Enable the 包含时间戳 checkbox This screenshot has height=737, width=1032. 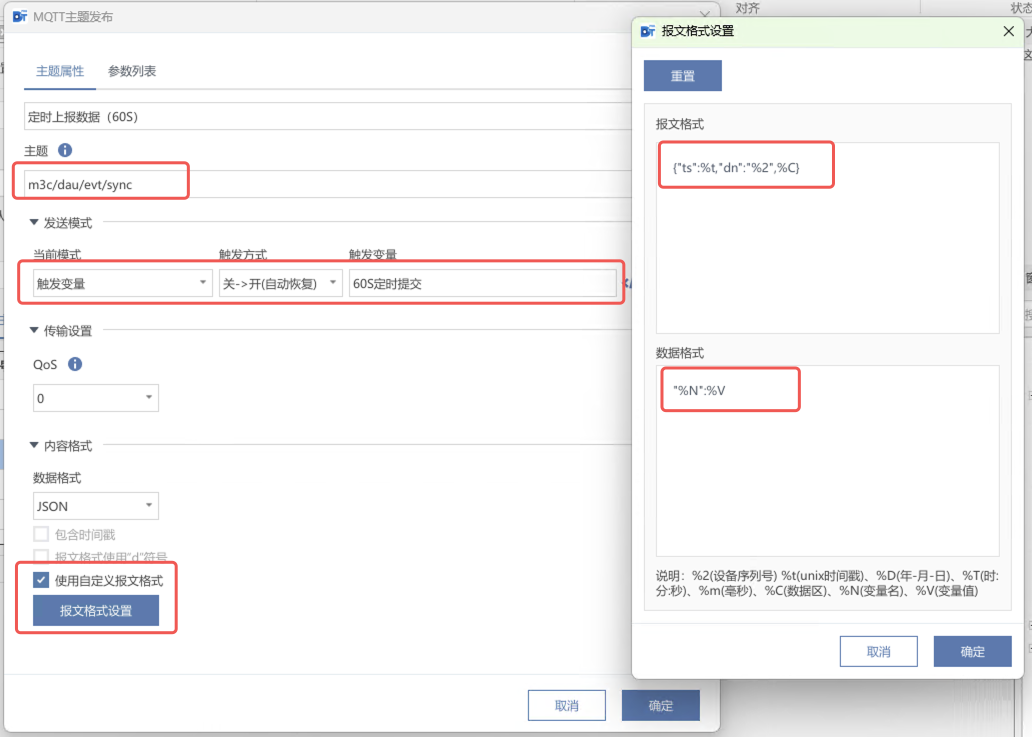[x=41, y=534]
